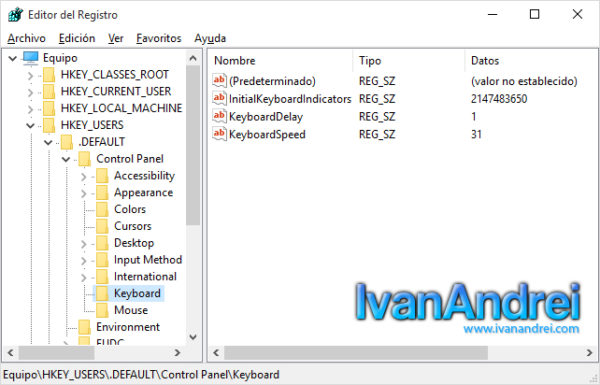This screenshot has height=385, width=600.
Task: Collapse the Equipo root node
Action: [13, 58]
